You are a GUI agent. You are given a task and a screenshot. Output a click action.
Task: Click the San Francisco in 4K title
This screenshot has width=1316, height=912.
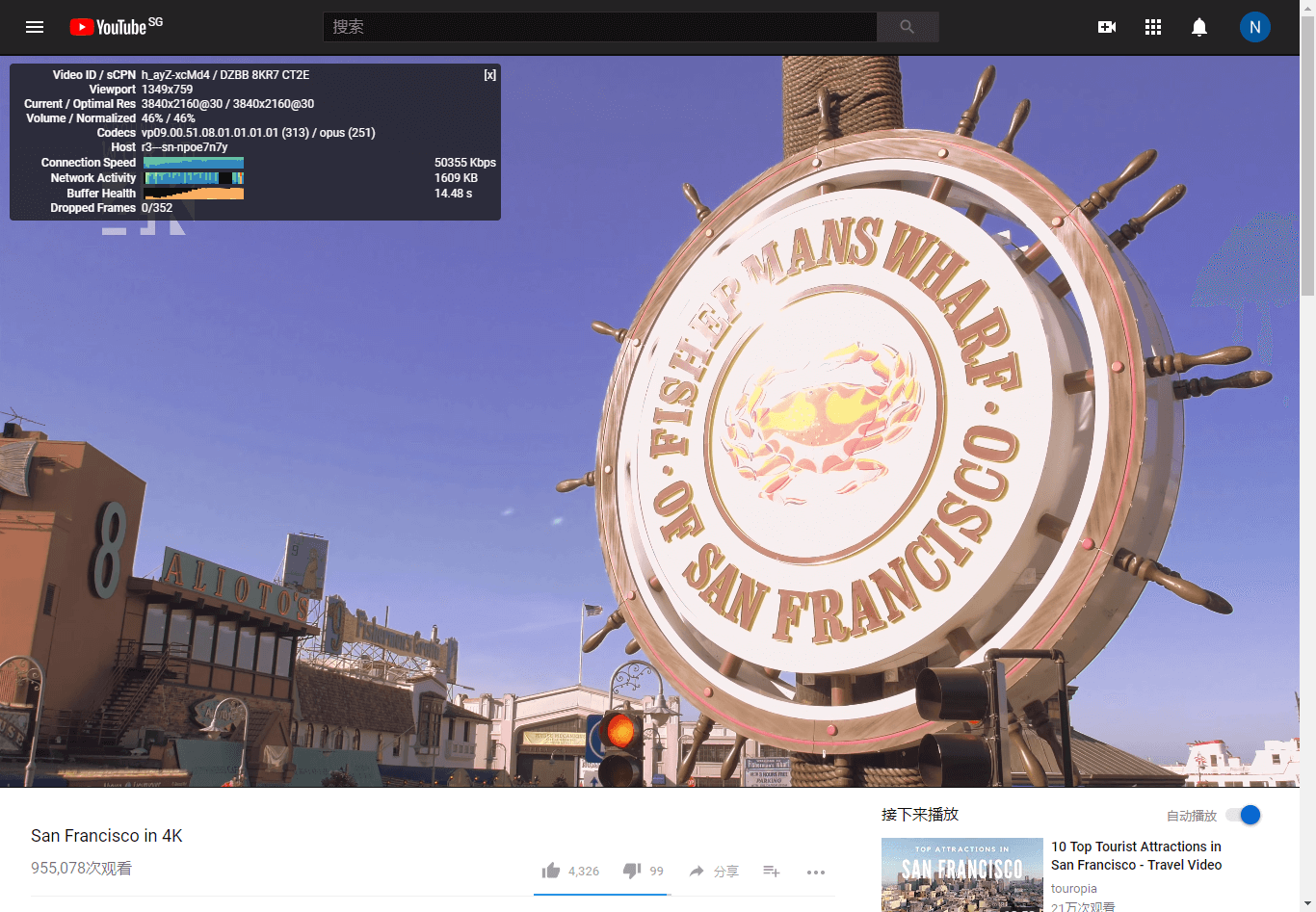pos(107,836)
